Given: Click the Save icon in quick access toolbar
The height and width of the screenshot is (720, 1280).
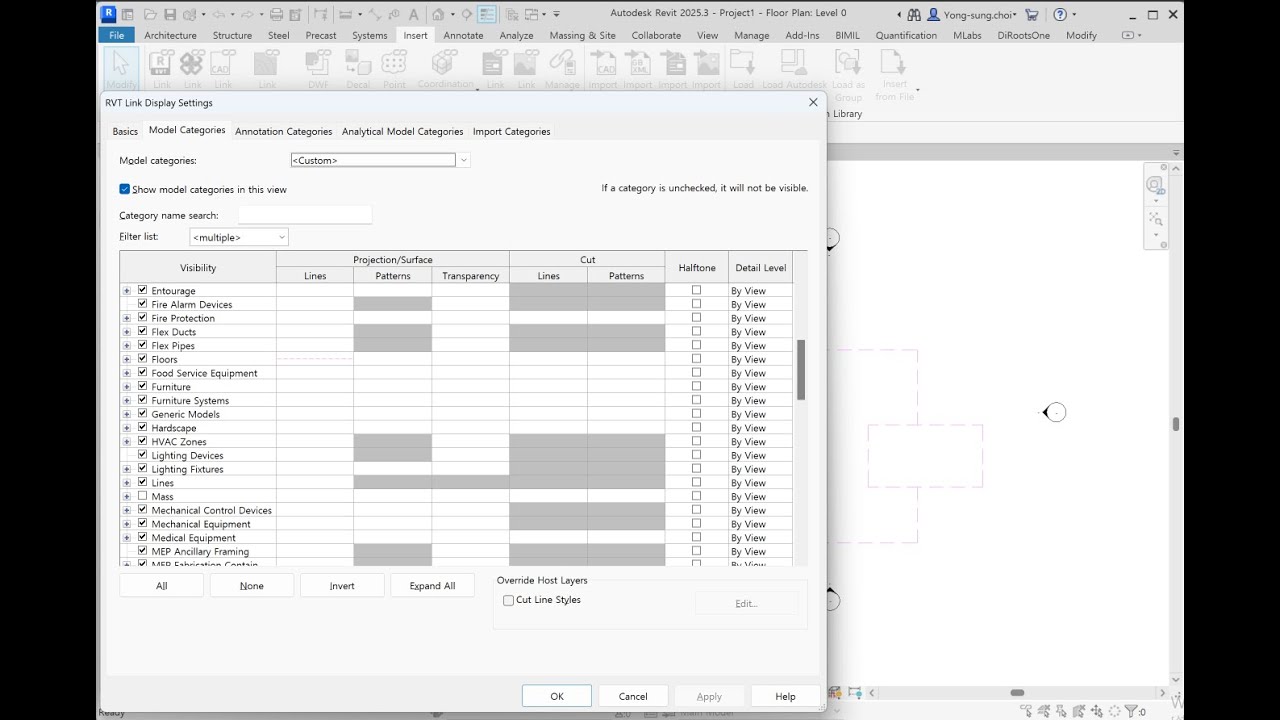Looking at the screenshot, I should [x=170, y=14].
